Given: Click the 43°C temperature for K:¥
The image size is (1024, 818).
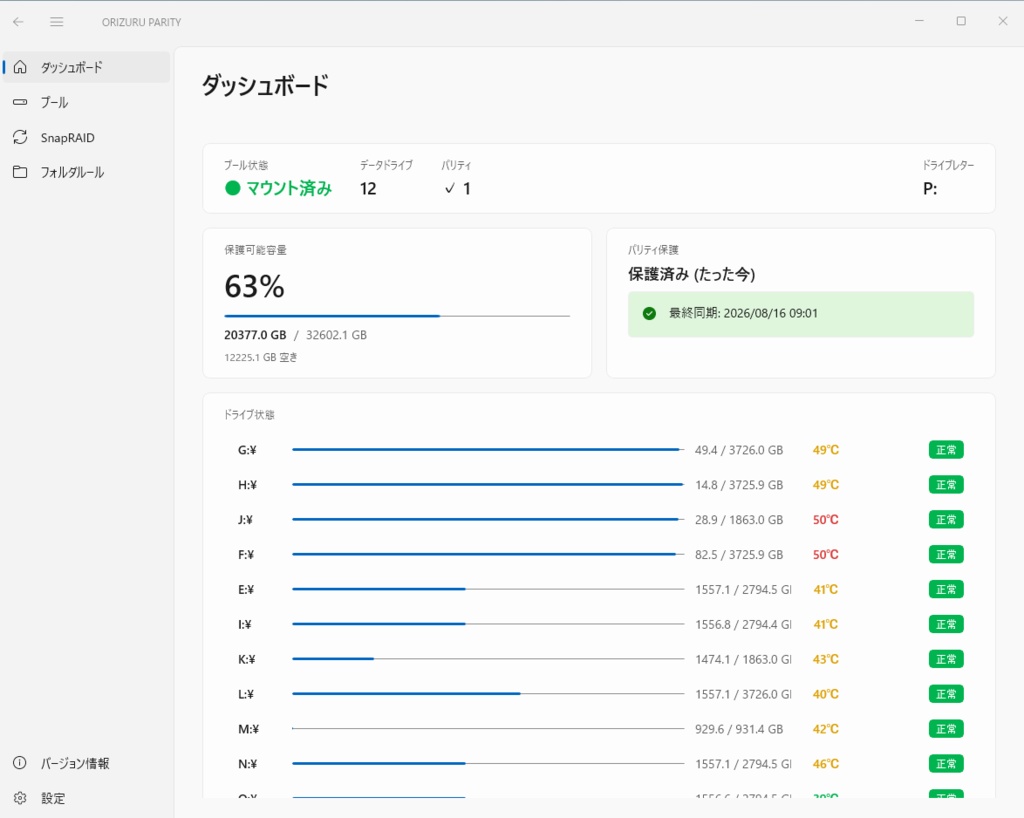Looking at the screenshot, I should tap(825, 659).
